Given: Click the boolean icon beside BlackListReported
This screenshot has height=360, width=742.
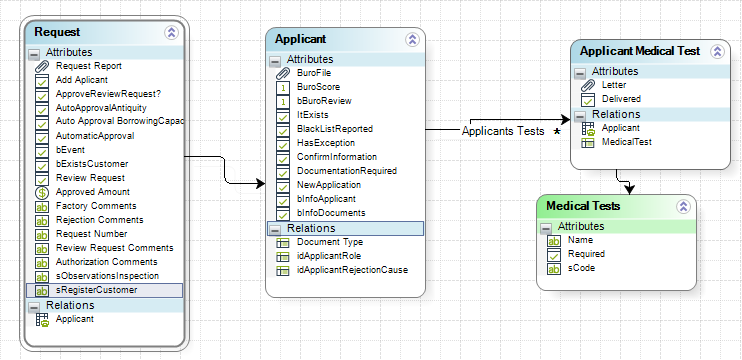Looking at the screenshot, I should 283,130.
